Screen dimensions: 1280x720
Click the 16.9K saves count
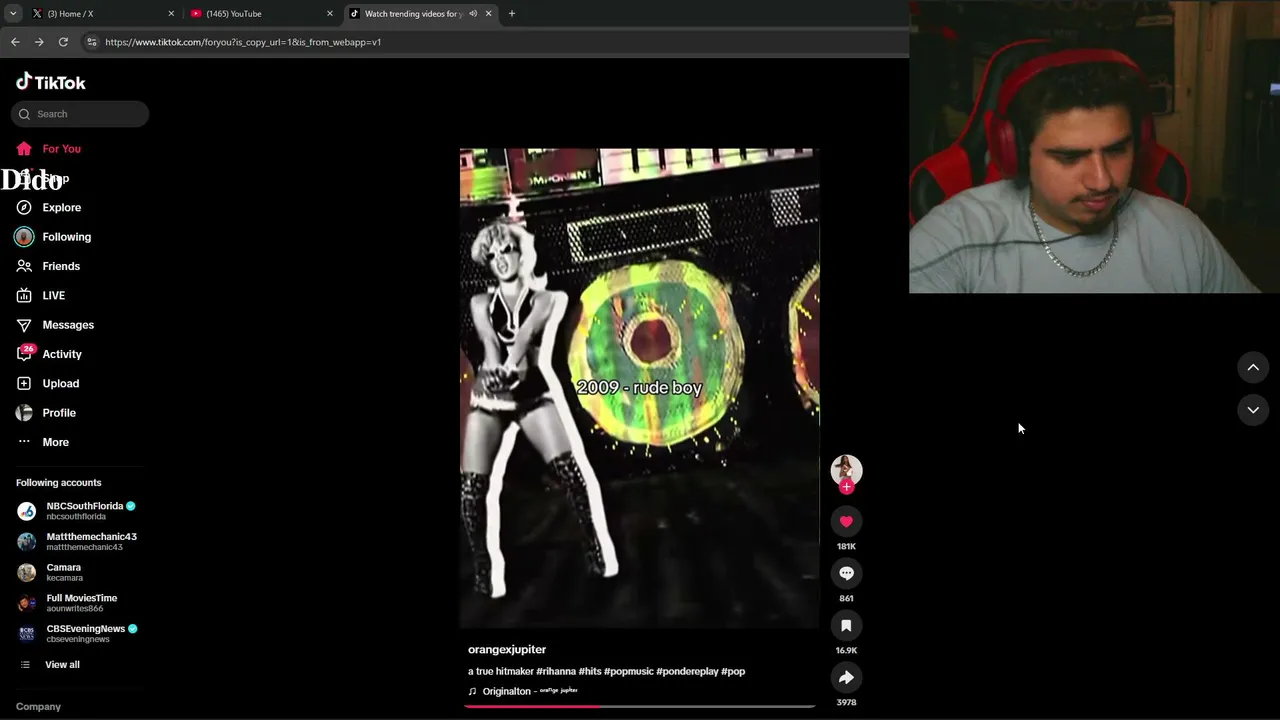846,651
